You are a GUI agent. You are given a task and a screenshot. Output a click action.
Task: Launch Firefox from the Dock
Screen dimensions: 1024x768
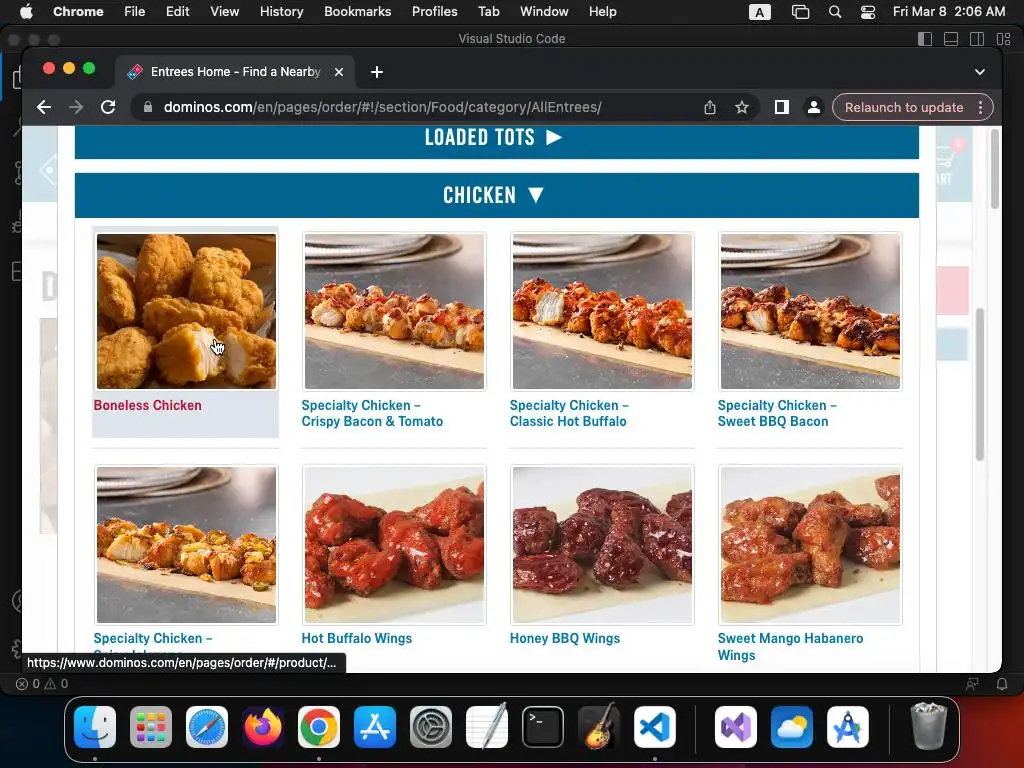tap(263, 727)
